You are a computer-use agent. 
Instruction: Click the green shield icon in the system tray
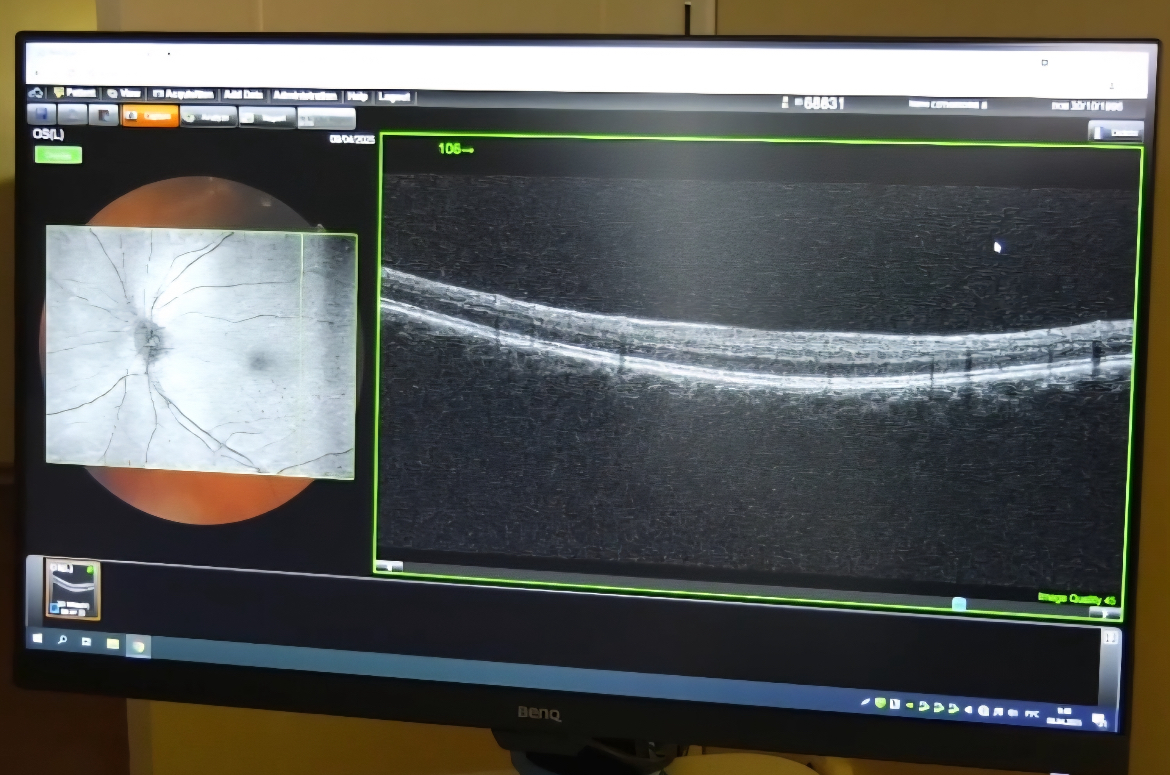880,703
